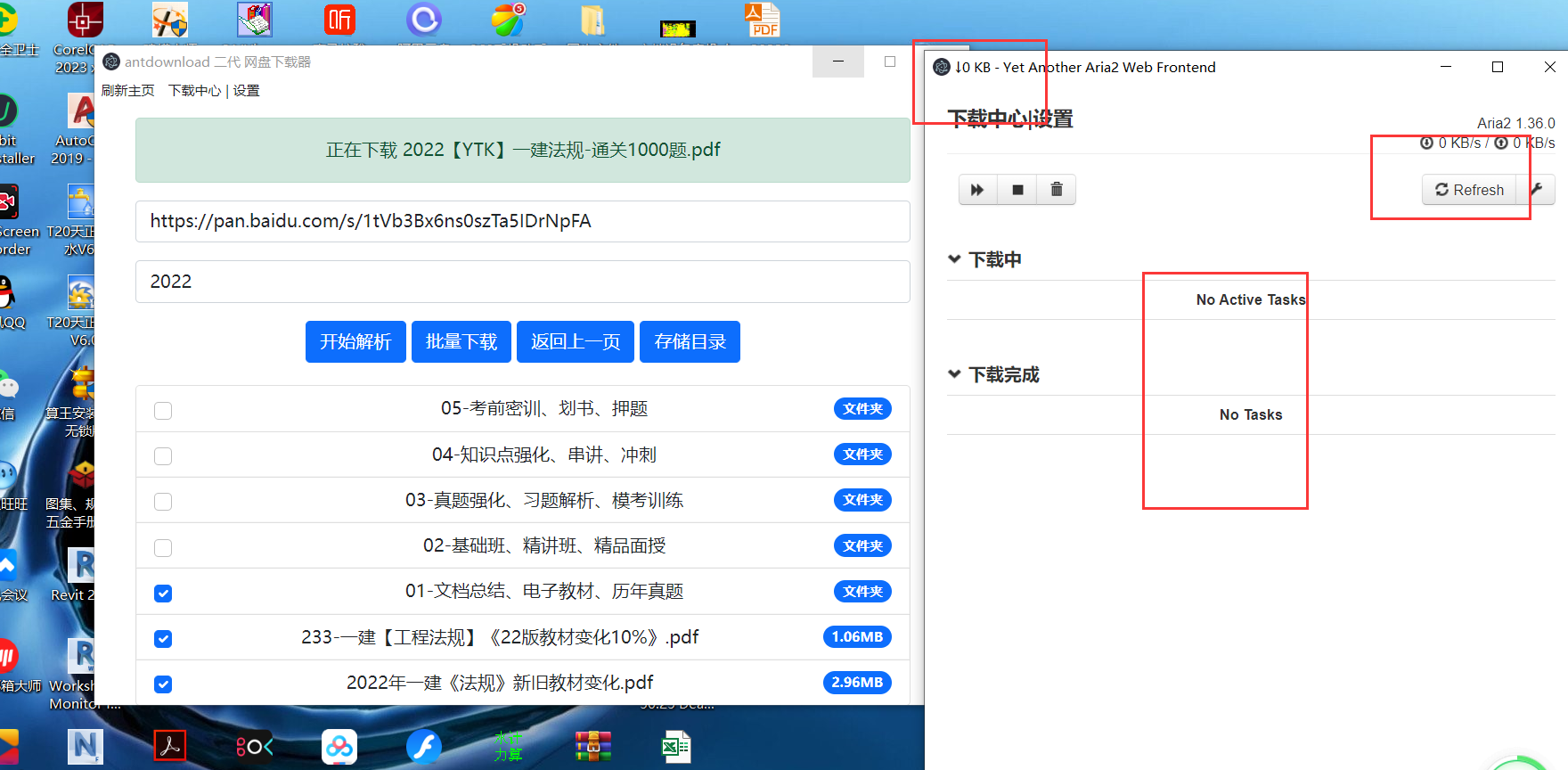The image size is (1568, 770).
Task: Click the 开始解析 button
Action: pyautogui.click(x=355, y=341)
